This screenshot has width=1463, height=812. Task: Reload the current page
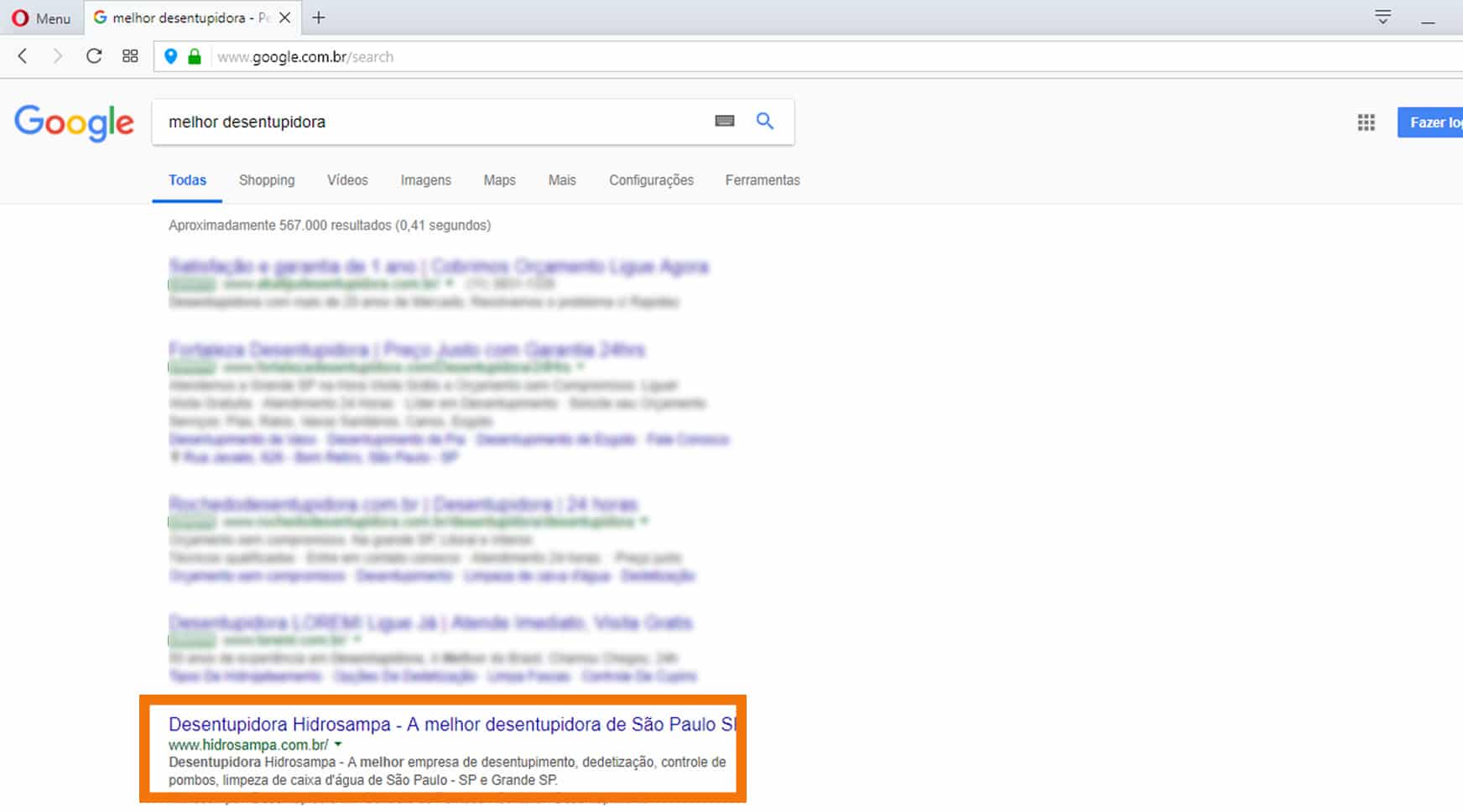coord(94,56)
